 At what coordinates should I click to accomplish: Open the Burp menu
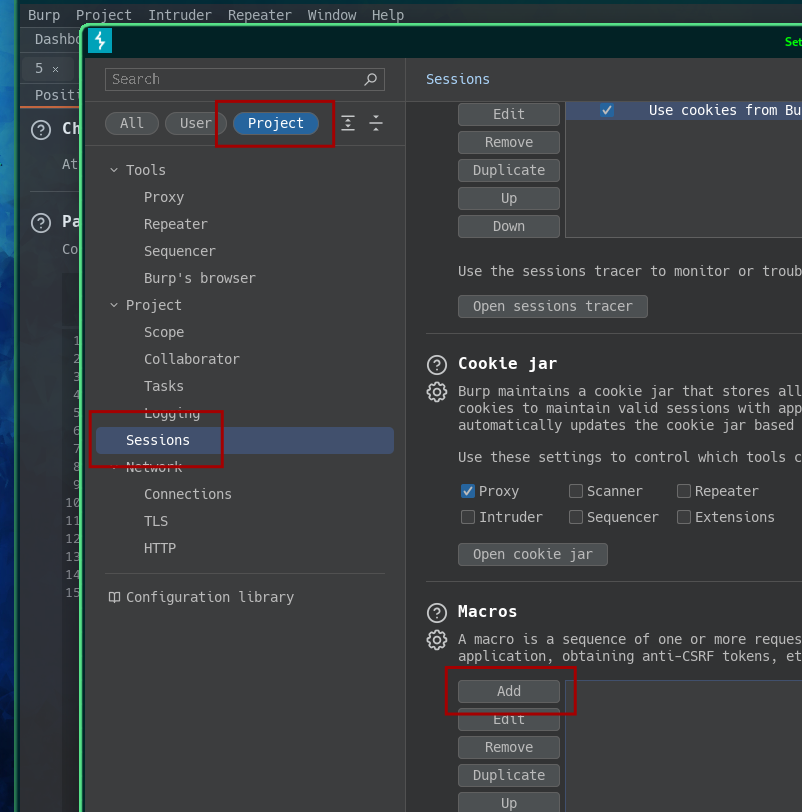[44, 15]
